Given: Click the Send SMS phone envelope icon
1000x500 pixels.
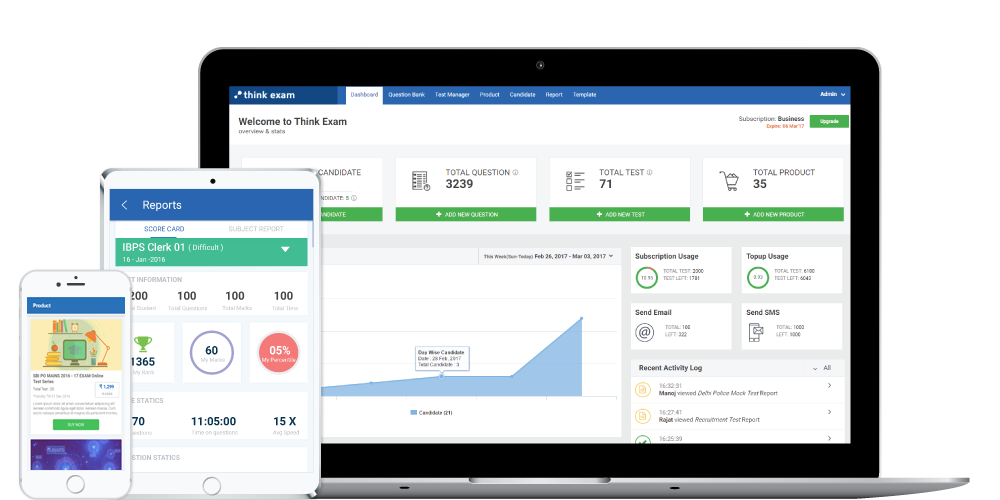Looking at the screenshot, I should 756,332.
